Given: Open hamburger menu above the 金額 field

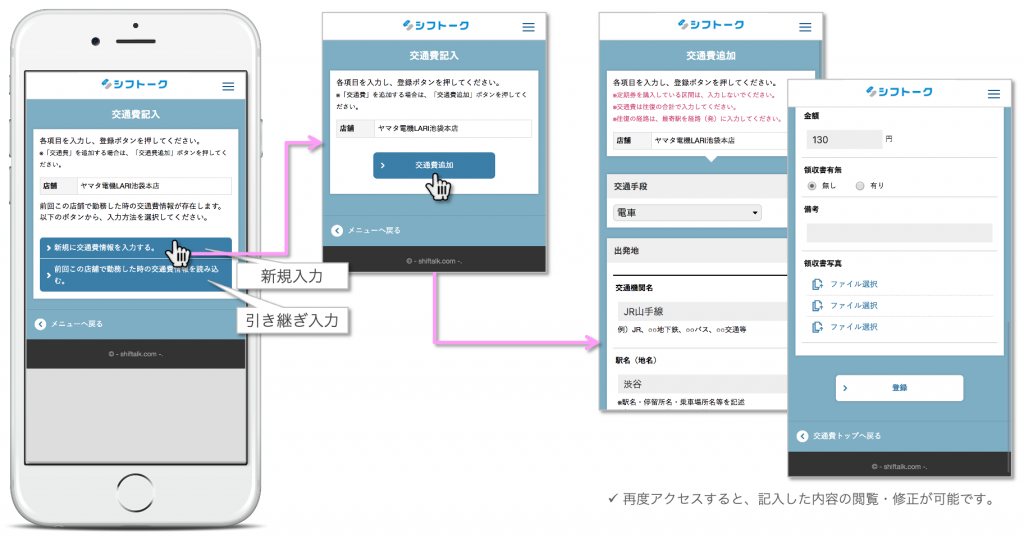Looking at the screenshot, I should (x=993, y=93).
